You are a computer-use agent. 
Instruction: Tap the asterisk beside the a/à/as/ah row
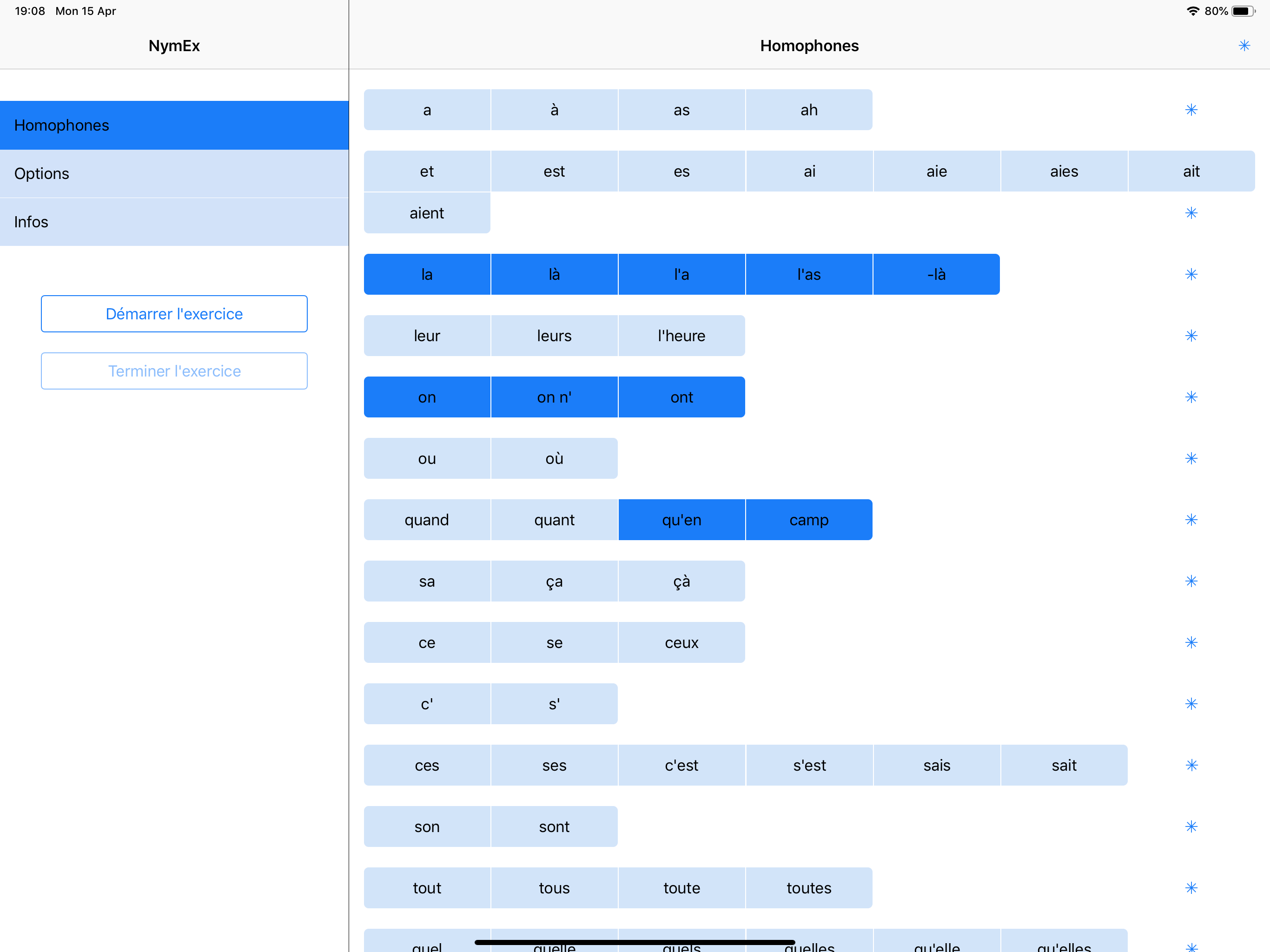click(x=1191, y=110)
